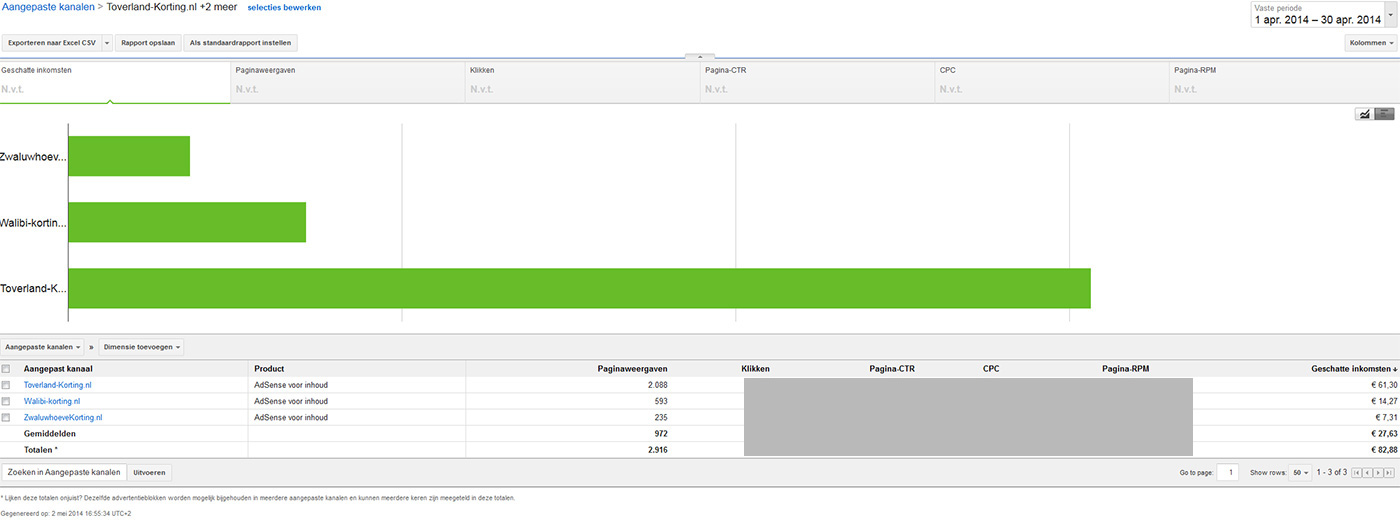Click the 235 page views cell
This screenshot has width=1400, height=523.
click(661, 417)
